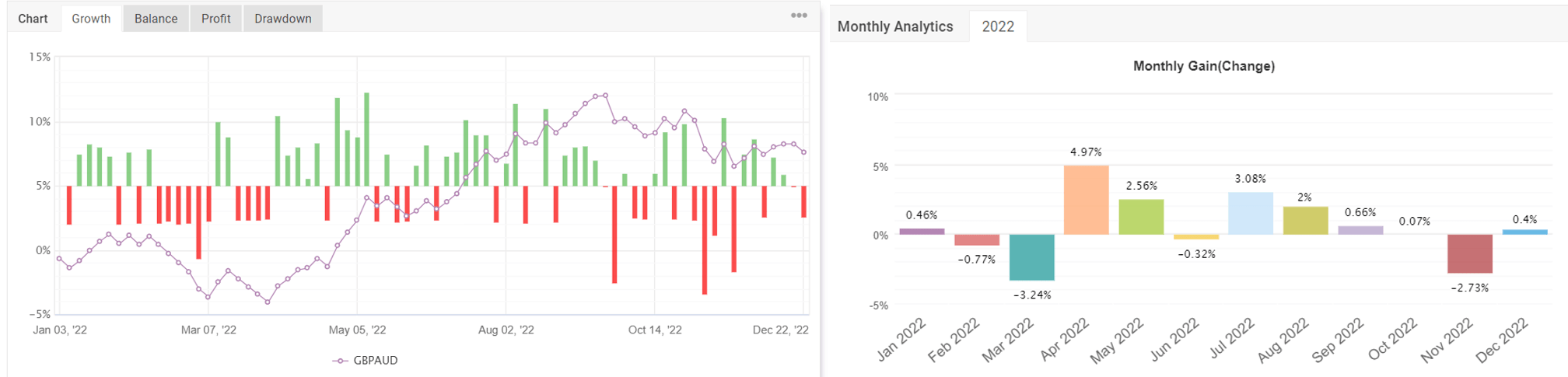Image resolution: width=1568 pixels, height=377 pixels.
Task: Click the August 2022 2% bar
Action: pos(1305,221)
